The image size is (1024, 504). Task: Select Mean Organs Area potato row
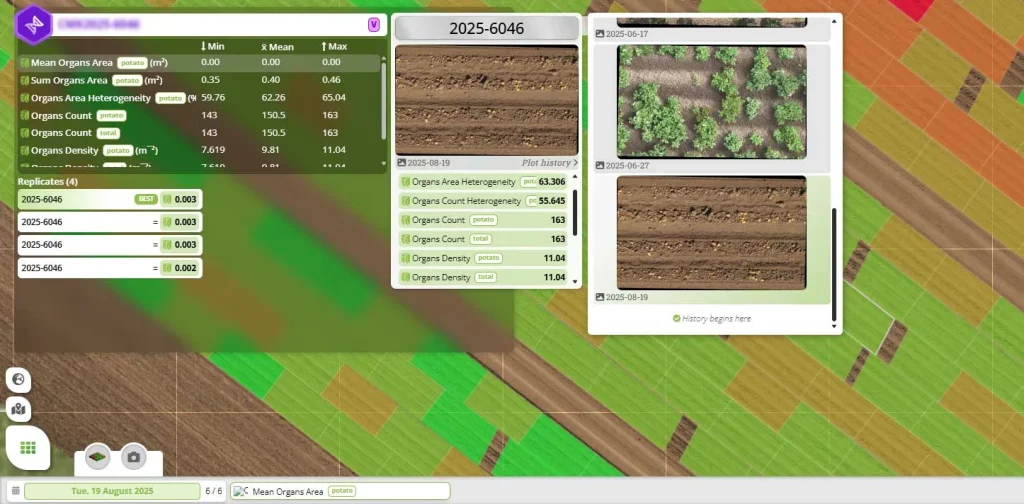click(x=199, y=63)
